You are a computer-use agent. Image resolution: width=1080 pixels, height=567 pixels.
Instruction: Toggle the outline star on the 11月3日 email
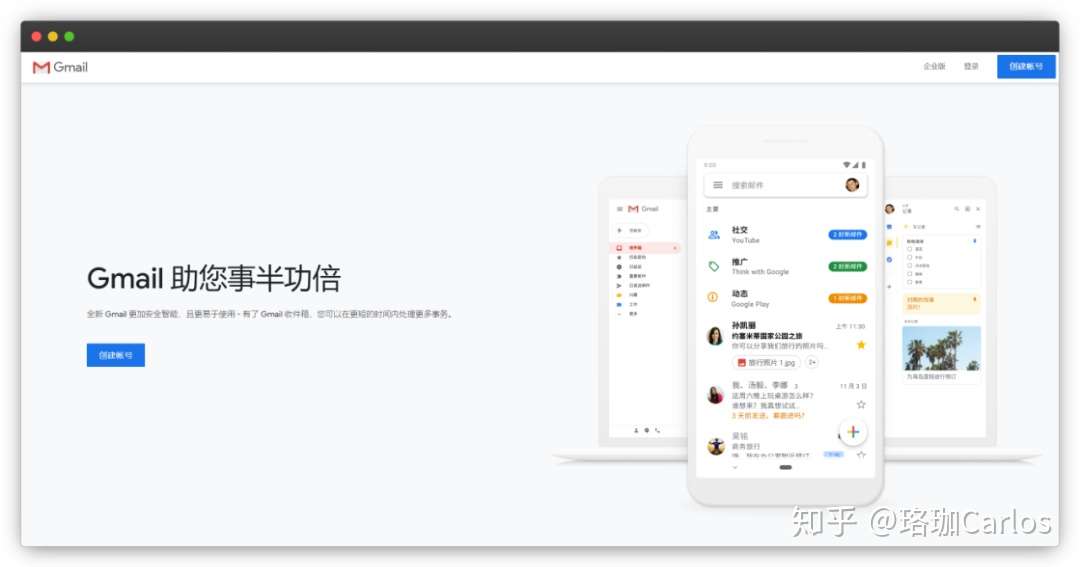(x=861, y=404)
